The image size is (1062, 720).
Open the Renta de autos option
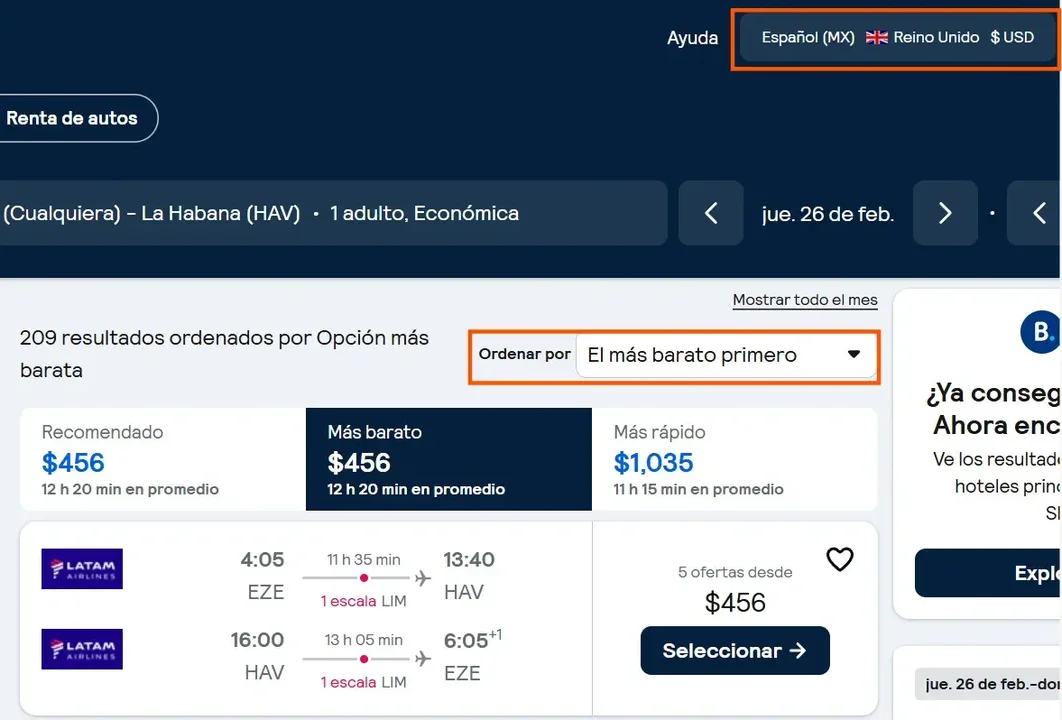(x=72, y=118)
